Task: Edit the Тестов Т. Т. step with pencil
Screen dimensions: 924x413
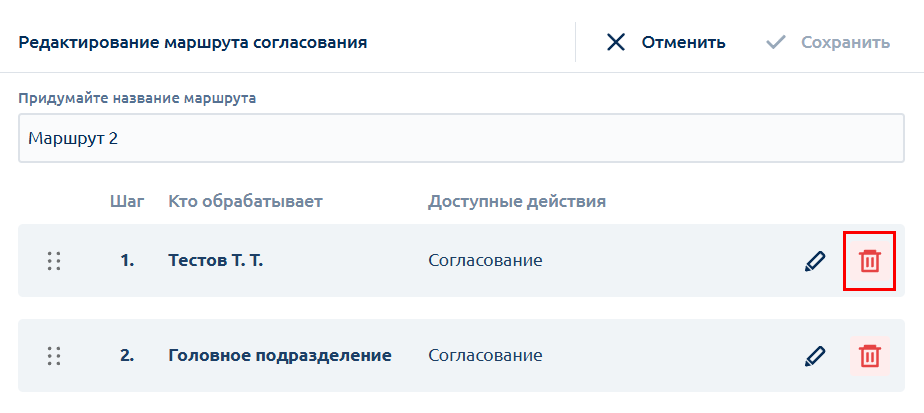Action: click(x=815, y=260)
